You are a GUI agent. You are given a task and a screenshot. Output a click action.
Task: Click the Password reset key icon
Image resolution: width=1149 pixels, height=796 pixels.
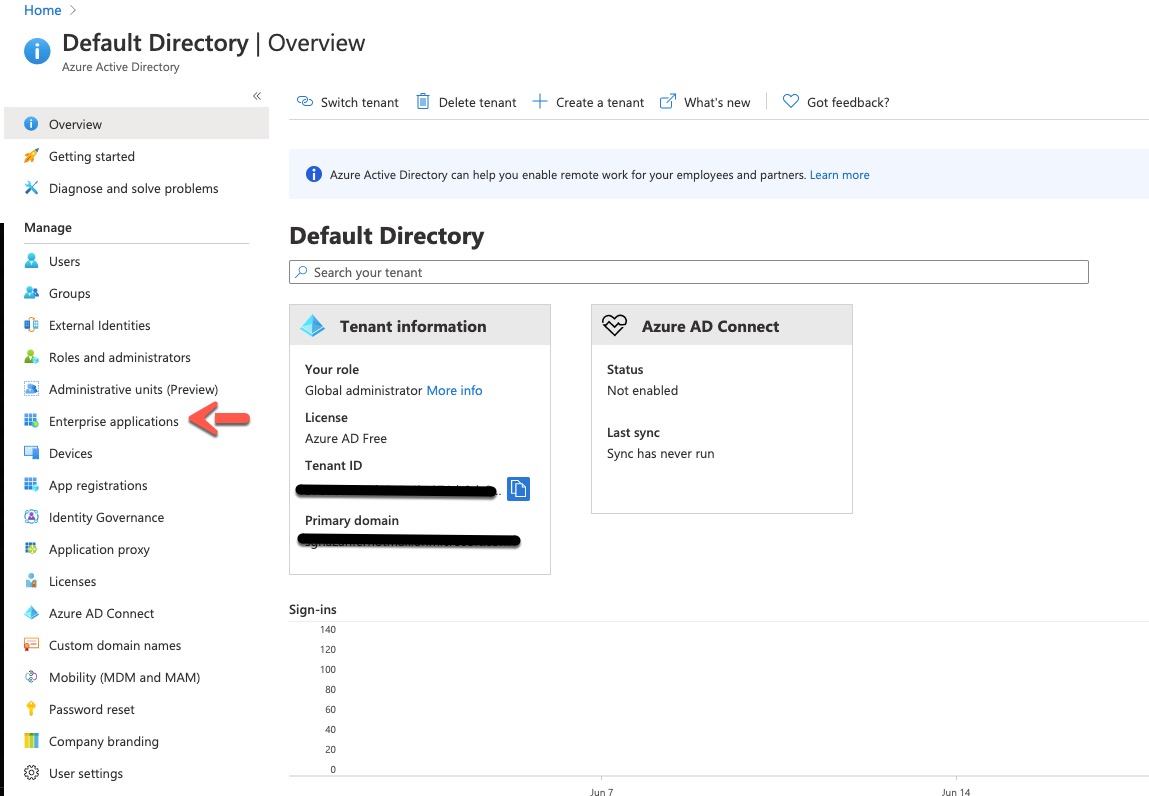(32, 709)
